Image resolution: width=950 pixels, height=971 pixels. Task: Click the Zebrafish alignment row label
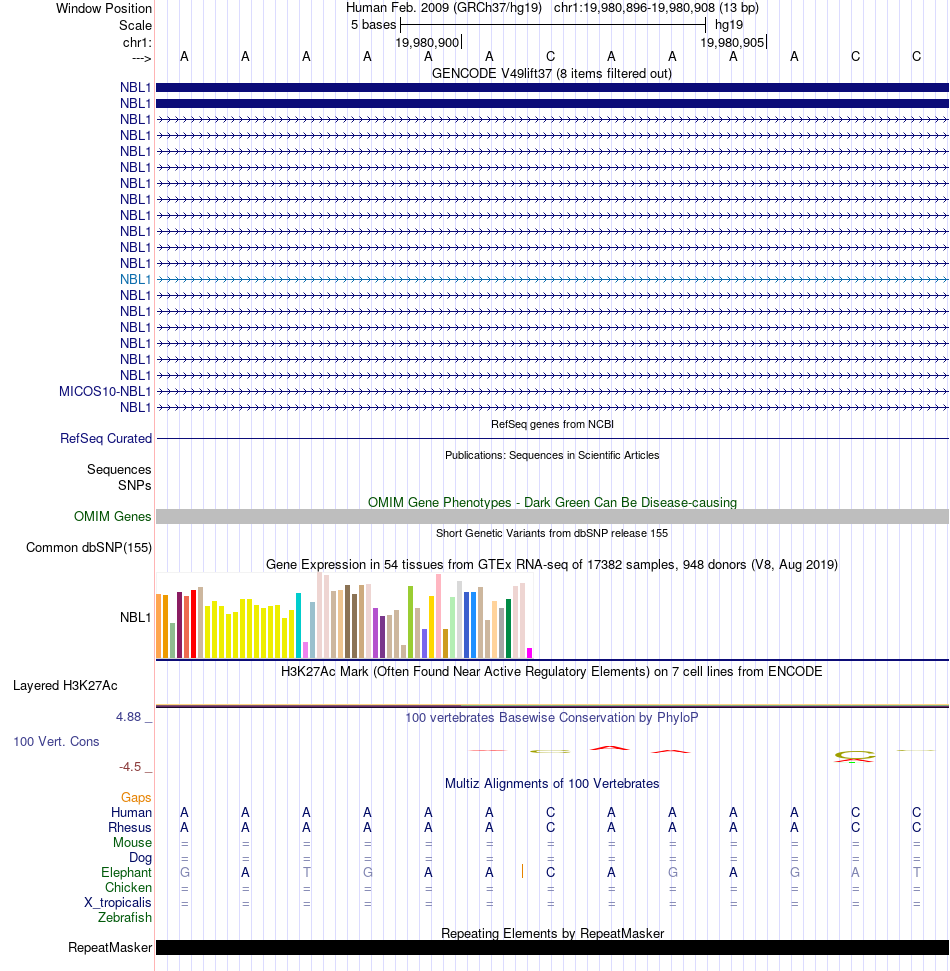coord(124,917)
